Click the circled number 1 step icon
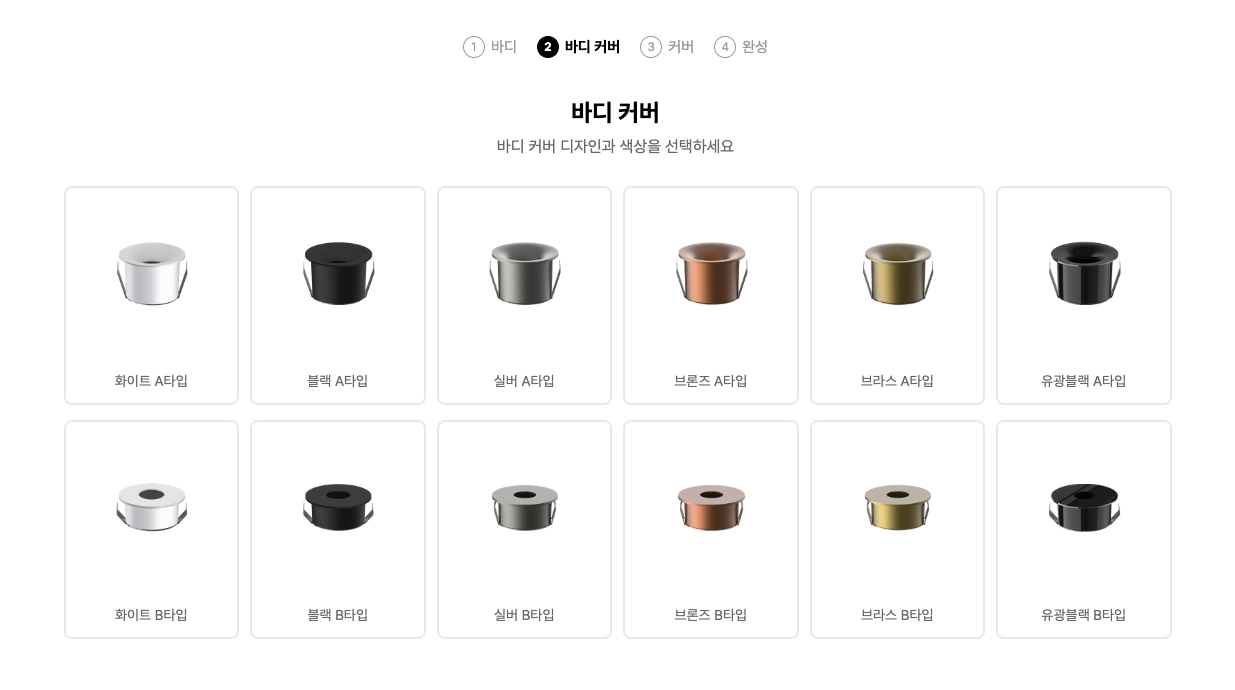This screenshot has width=1235, height=690. 474,47
